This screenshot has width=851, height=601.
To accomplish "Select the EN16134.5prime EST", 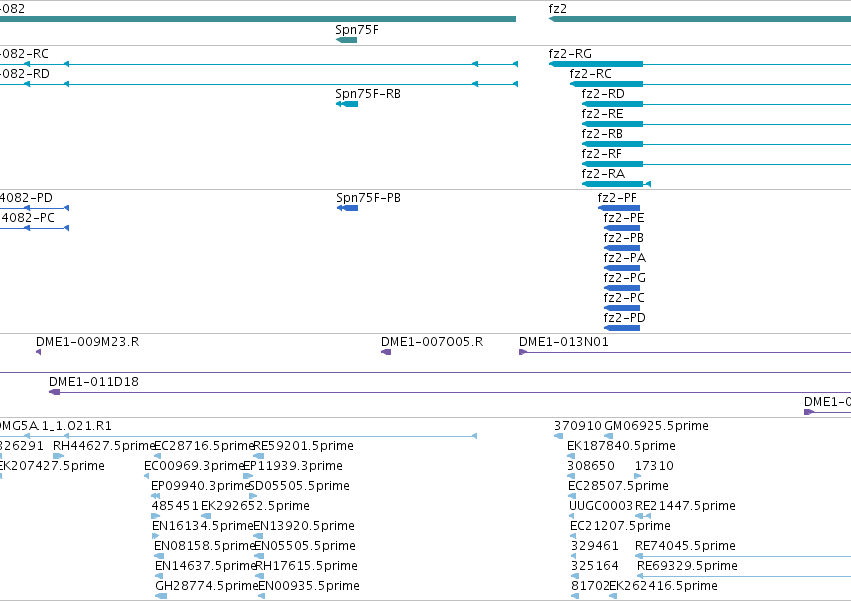I will 156,536.
